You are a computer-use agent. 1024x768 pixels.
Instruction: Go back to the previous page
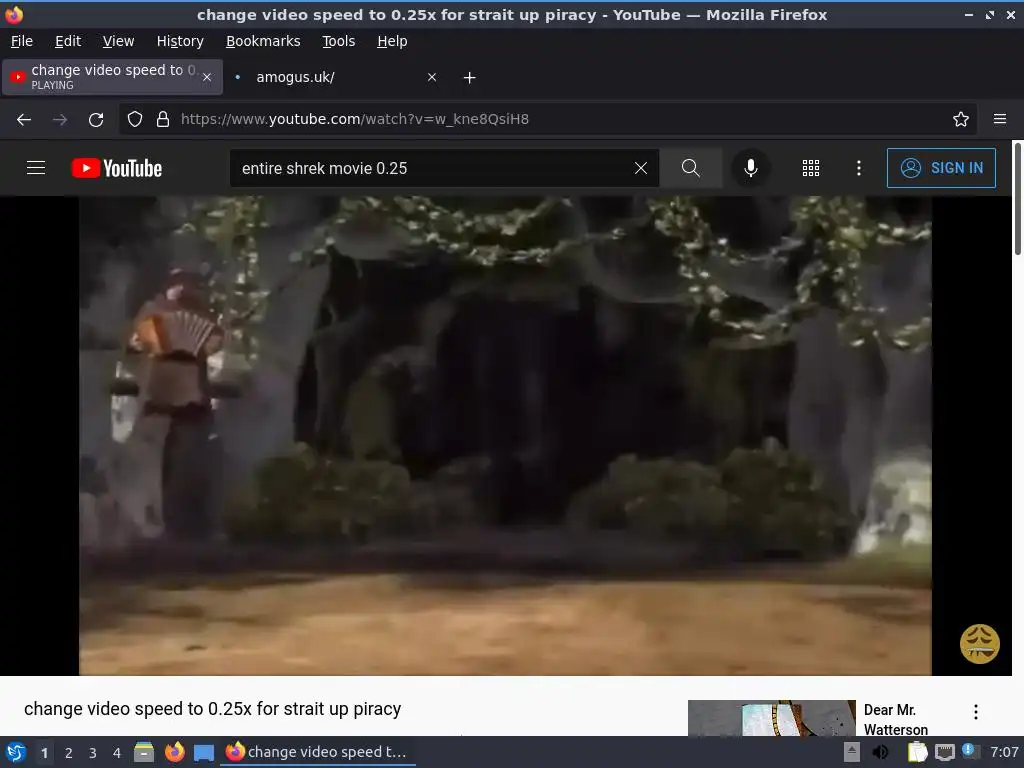click(x=24, y=120)
